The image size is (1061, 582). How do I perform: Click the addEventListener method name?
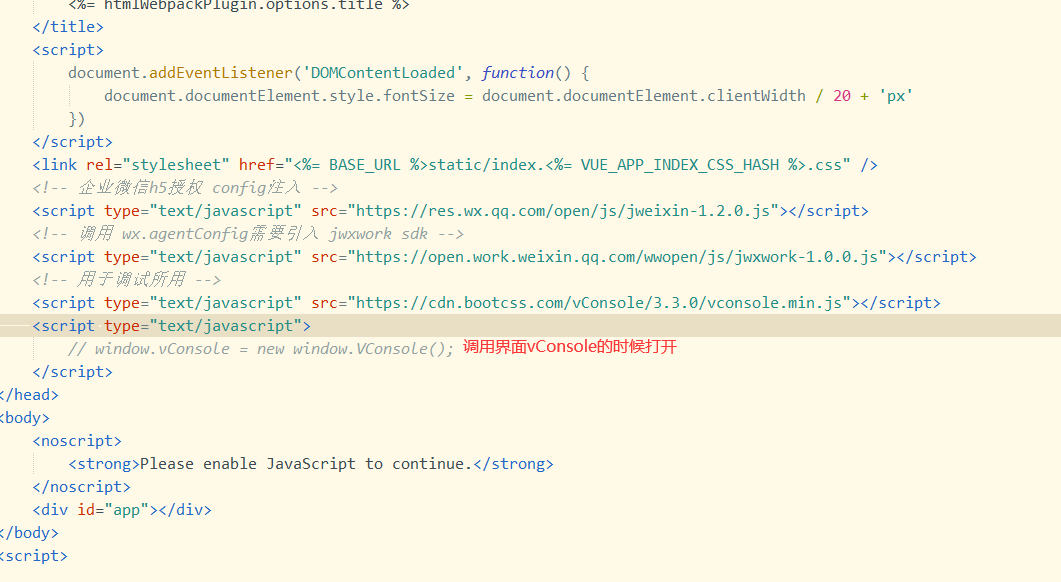(221, 73)
